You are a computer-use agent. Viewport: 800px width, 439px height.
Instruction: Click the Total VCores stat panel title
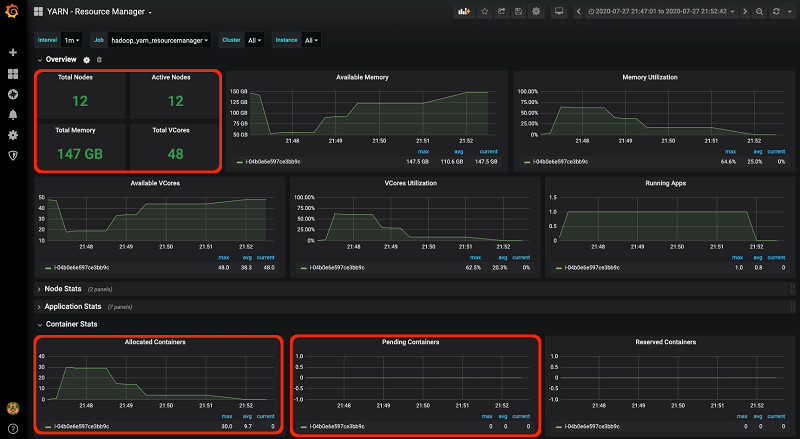click(x=171, y=130)
